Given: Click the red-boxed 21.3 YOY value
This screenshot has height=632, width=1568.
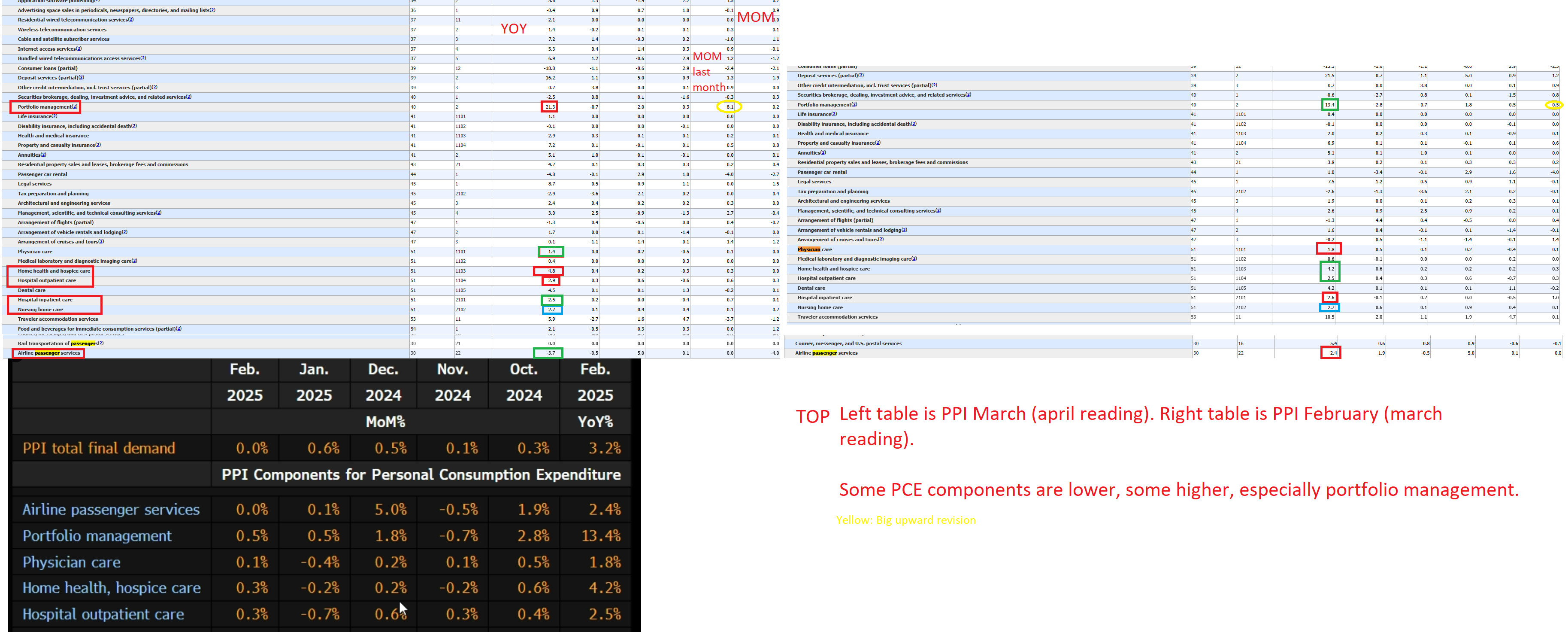Looking at the screenshot, I should (x=549, y=107).
